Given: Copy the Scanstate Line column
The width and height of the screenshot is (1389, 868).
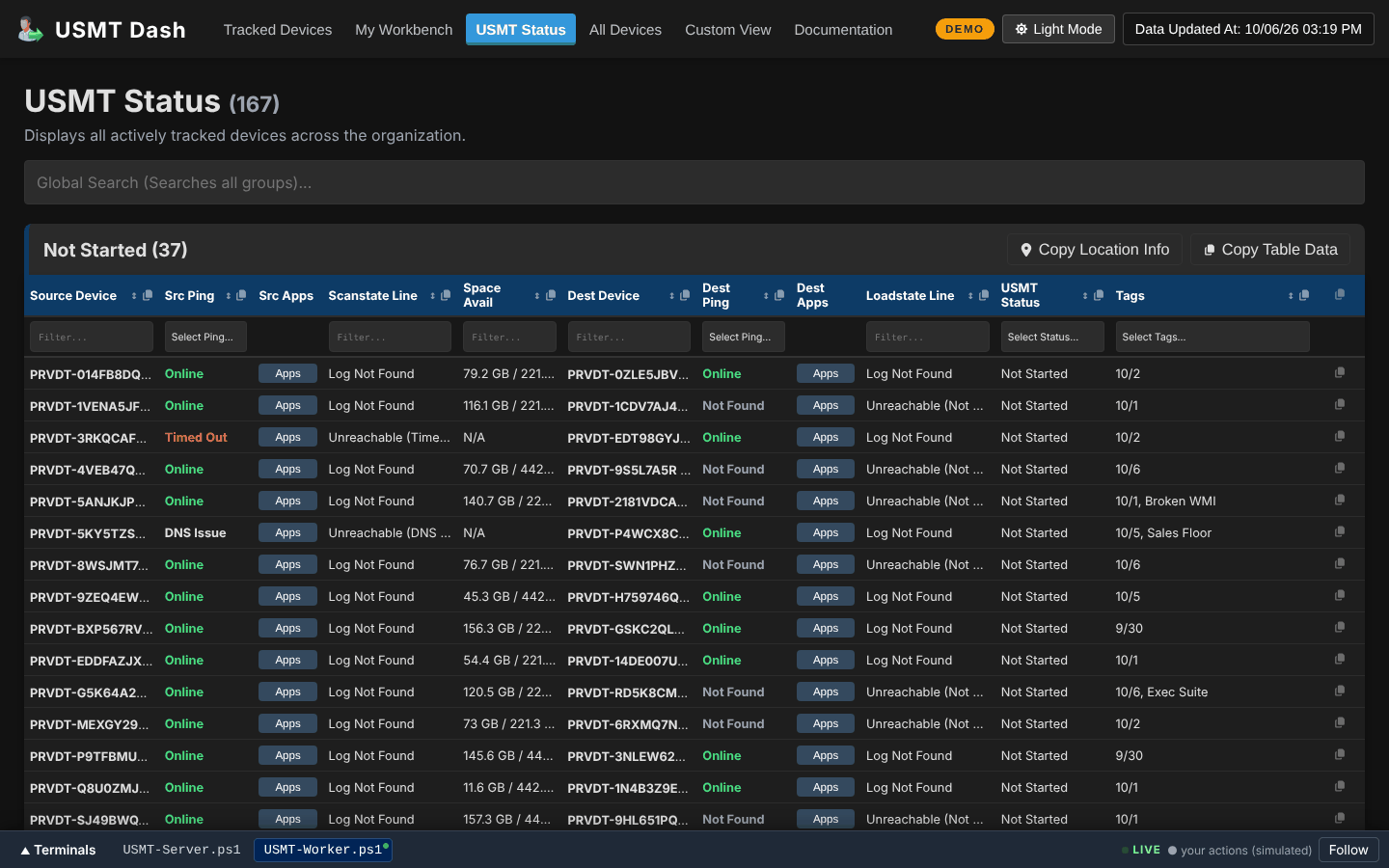Looking at the screenshot, I should 446,296.
